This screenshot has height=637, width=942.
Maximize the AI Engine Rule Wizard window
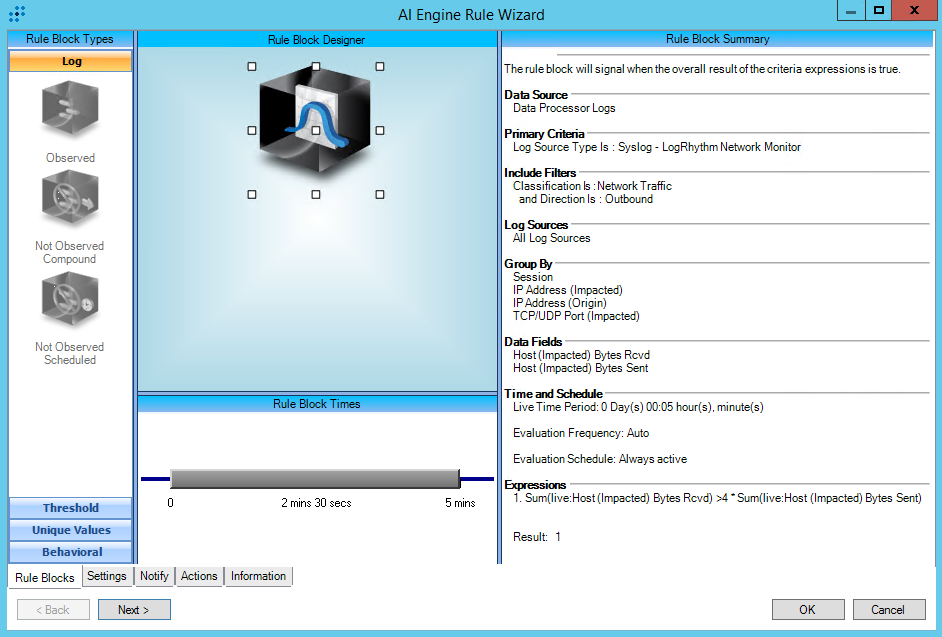(x=879, y=10)
